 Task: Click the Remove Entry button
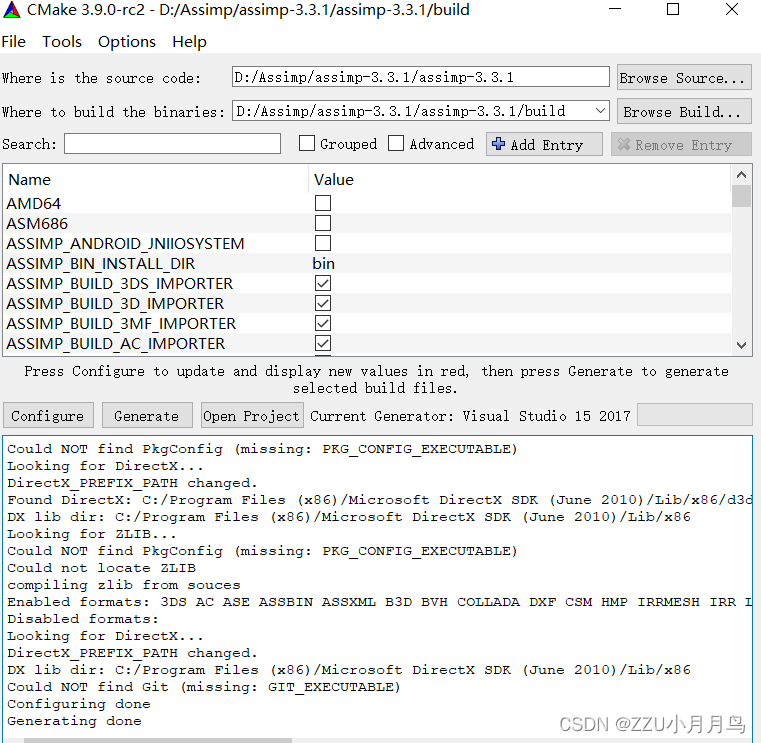(x=681, y=144)
